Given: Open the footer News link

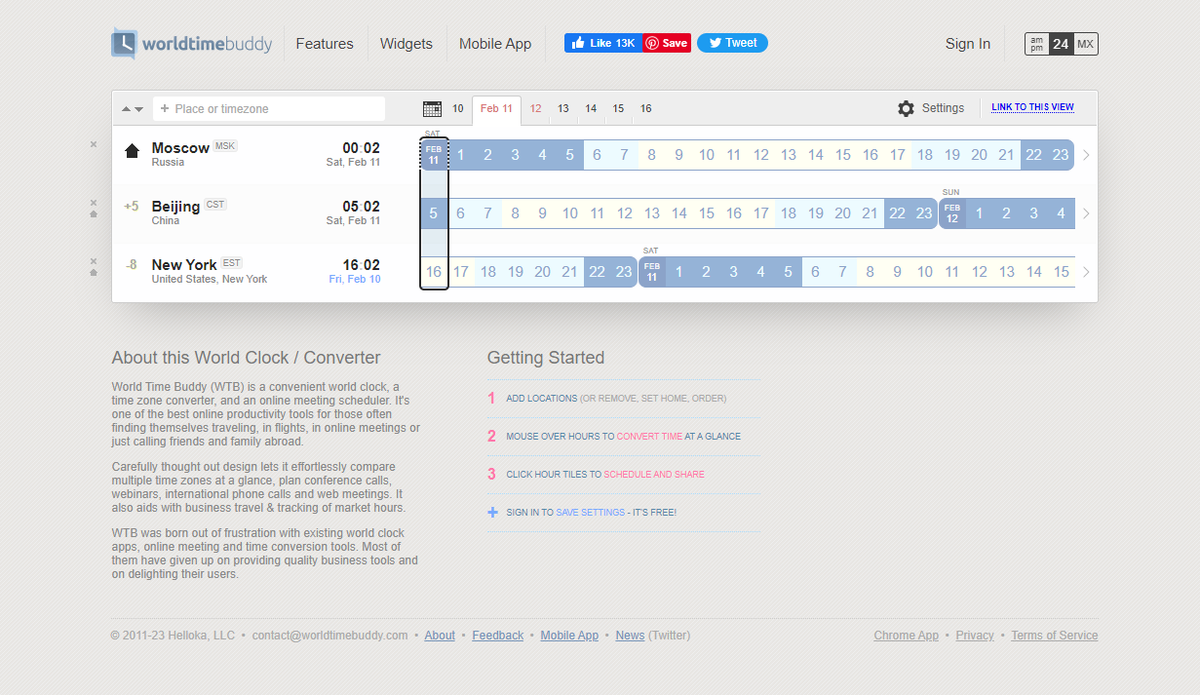Looking at the screenshot, I should click(x=630, y=635).
